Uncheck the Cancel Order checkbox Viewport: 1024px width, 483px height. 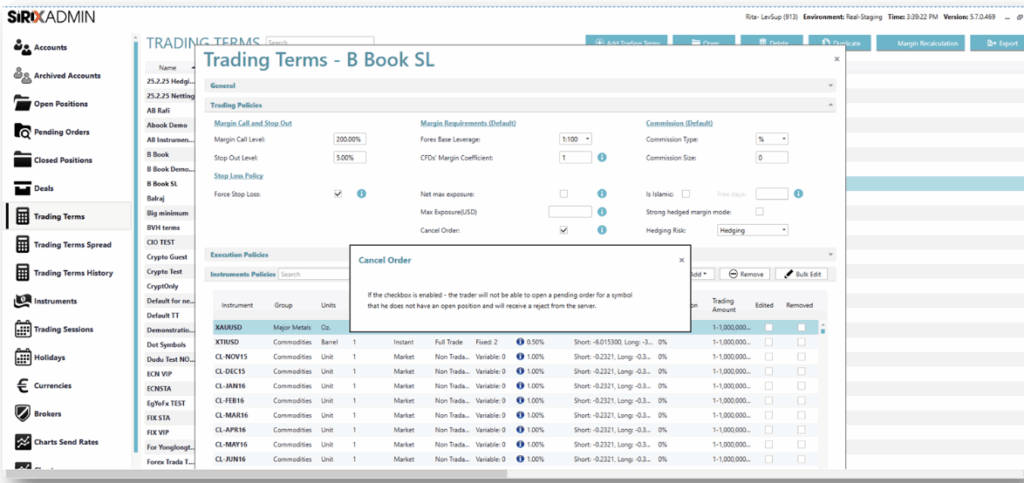point(564,230)
